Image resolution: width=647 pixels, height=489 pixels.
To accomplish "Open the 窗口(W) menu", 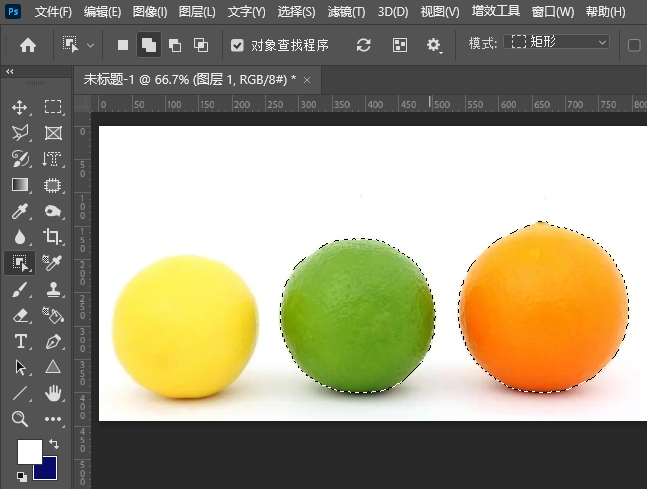I will point(553,12).
